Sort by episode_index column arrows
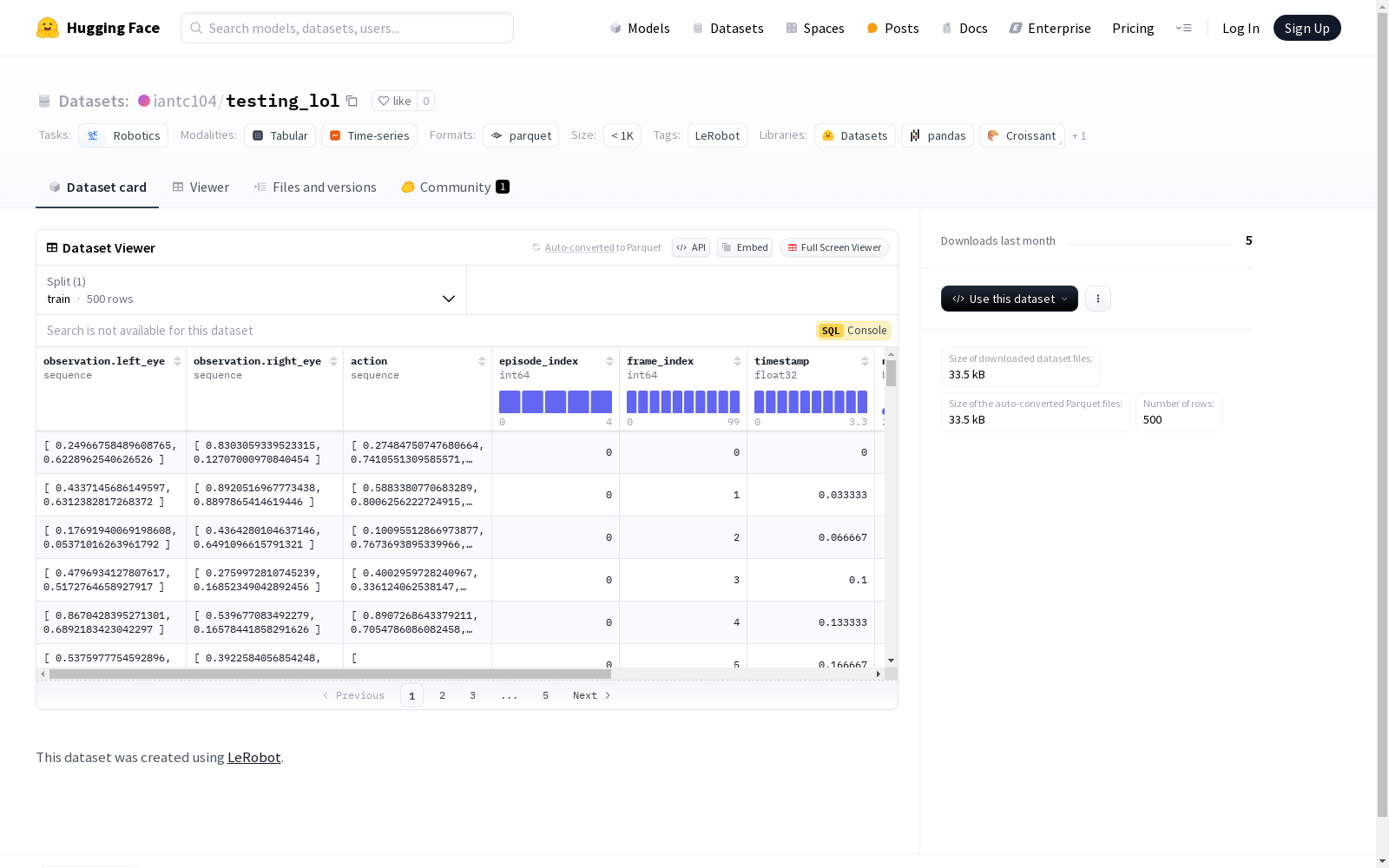 609,361
